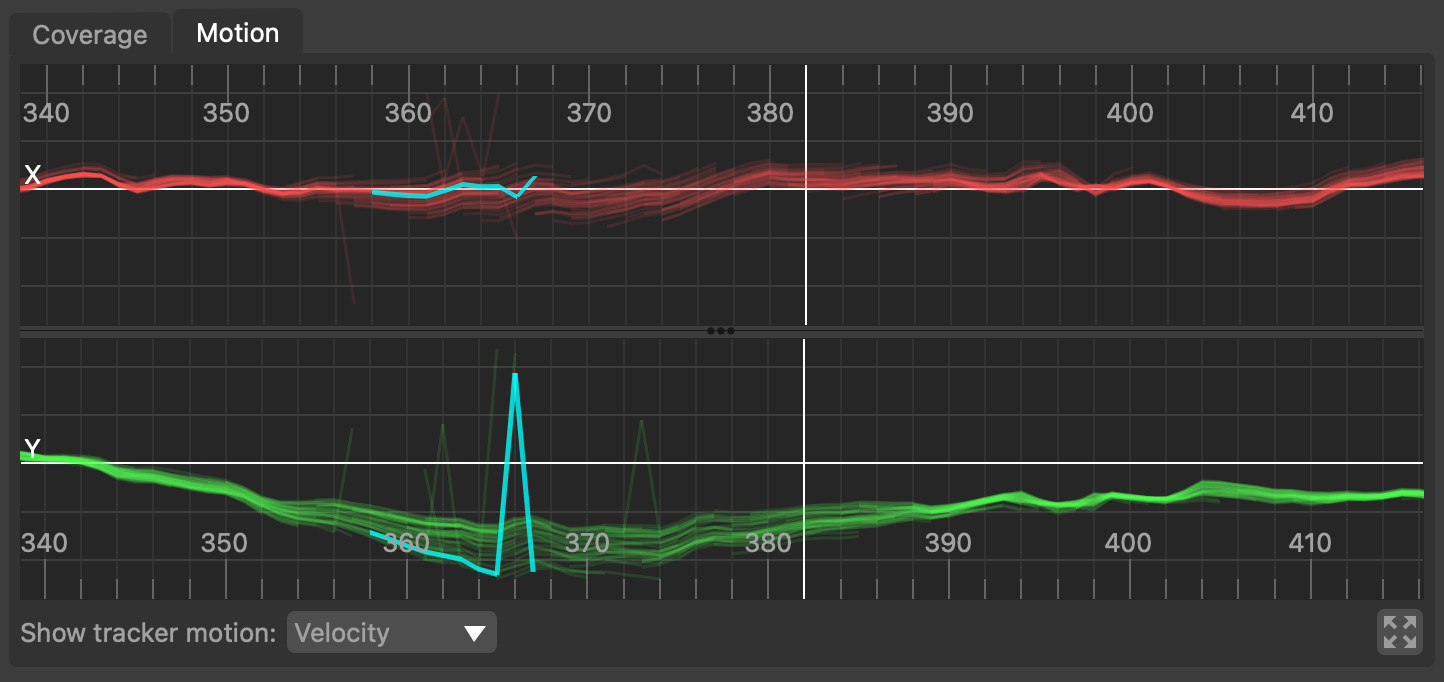The image size is (1444, 682).
Task: Click frame number 380 in the Y graph ruler
Action: pos(768,543)
